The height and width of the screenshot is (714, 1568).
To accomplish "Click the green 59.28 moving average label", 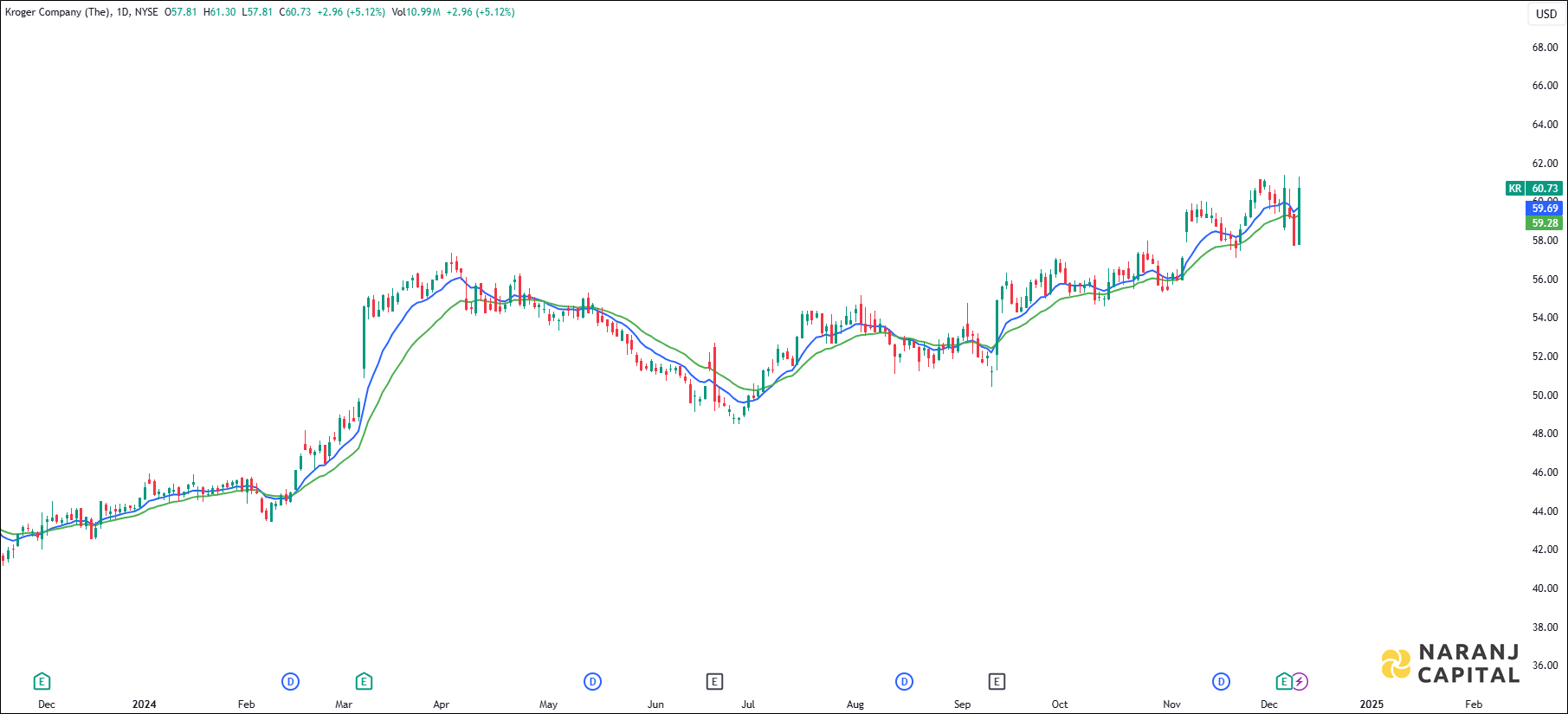I will (x=1545, y=223).
